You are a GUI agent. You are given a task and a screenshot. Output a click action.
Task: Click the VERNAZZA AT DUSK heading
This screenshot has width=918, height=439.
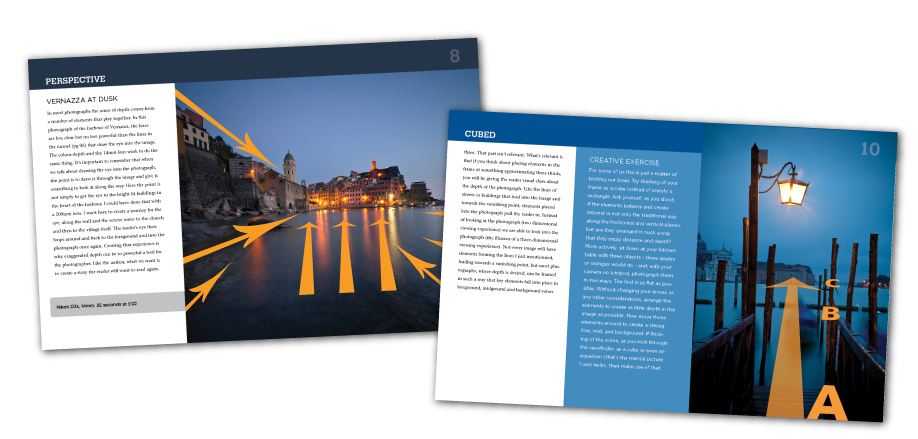click(88, 100)
